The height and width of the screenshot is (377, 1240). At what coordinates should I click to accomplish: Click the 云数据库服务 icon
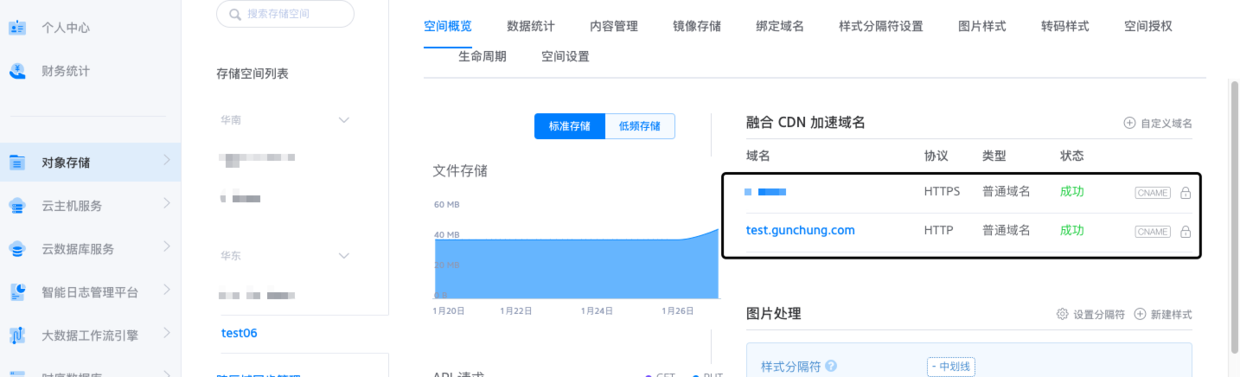(x=17, y=249)
